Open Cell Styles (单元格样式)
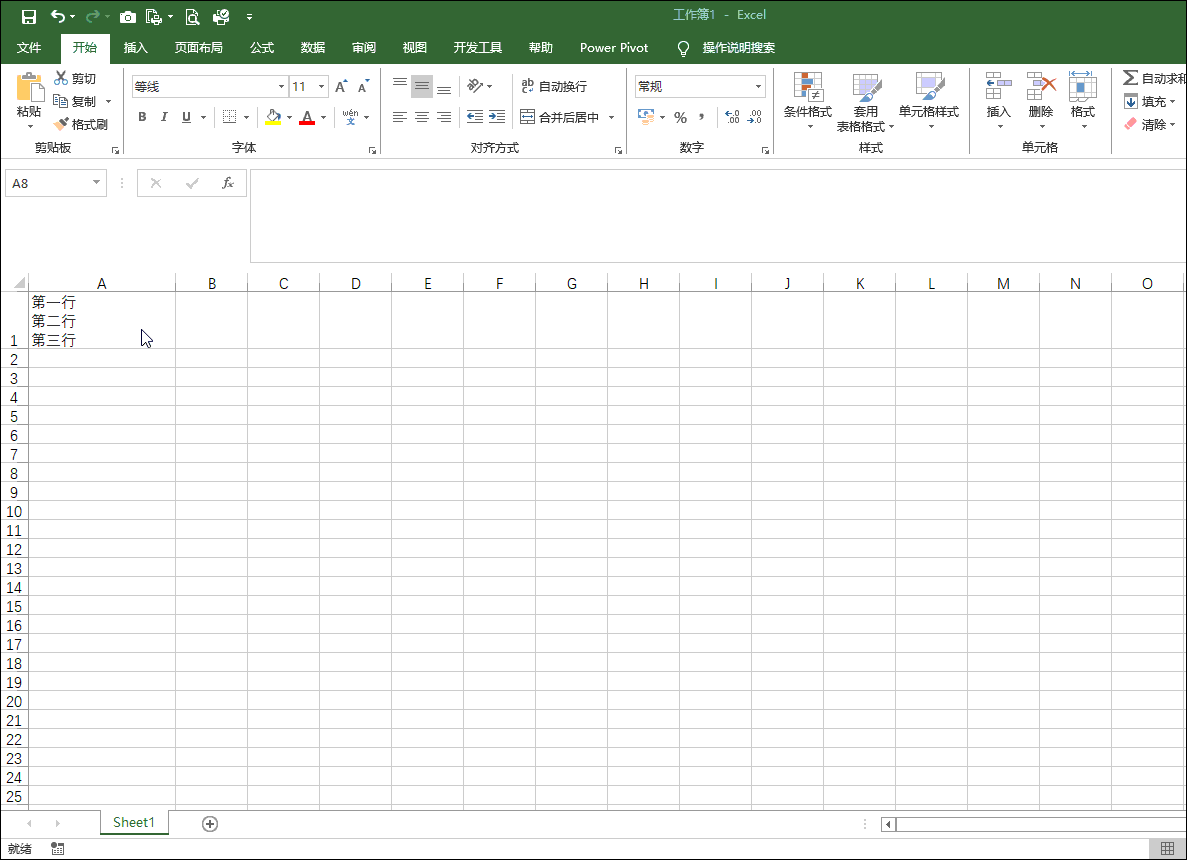Viewport: 1187px width, 860px height. (929, 101)
